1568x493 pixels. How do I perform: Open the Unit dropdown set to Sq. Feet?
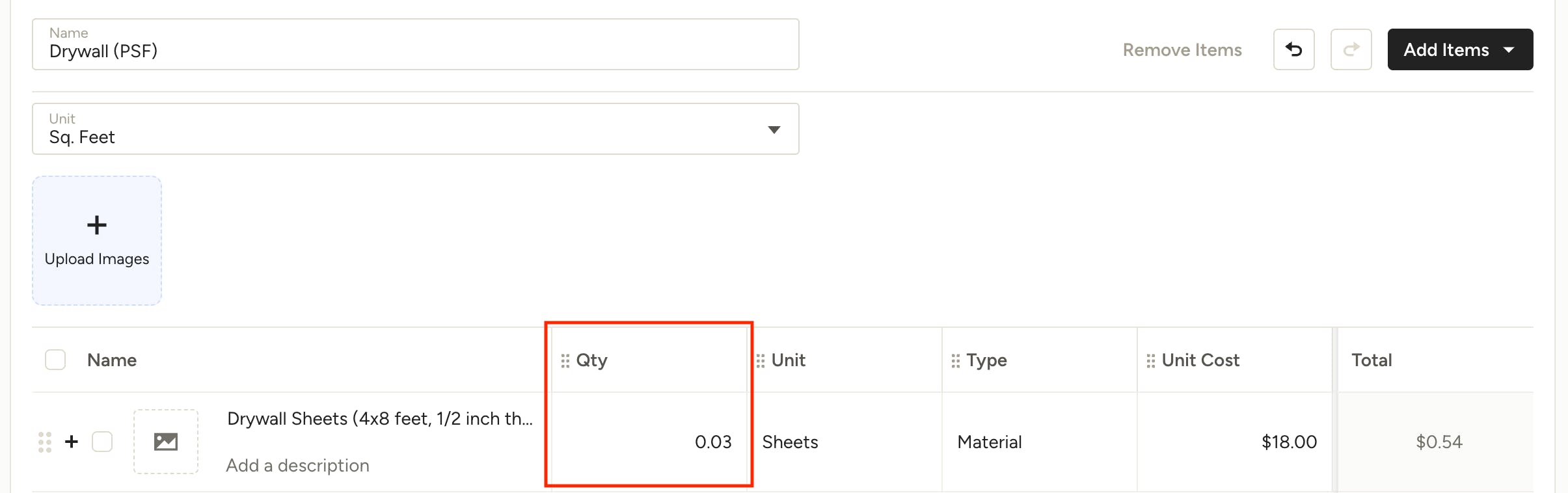[415, 129]
